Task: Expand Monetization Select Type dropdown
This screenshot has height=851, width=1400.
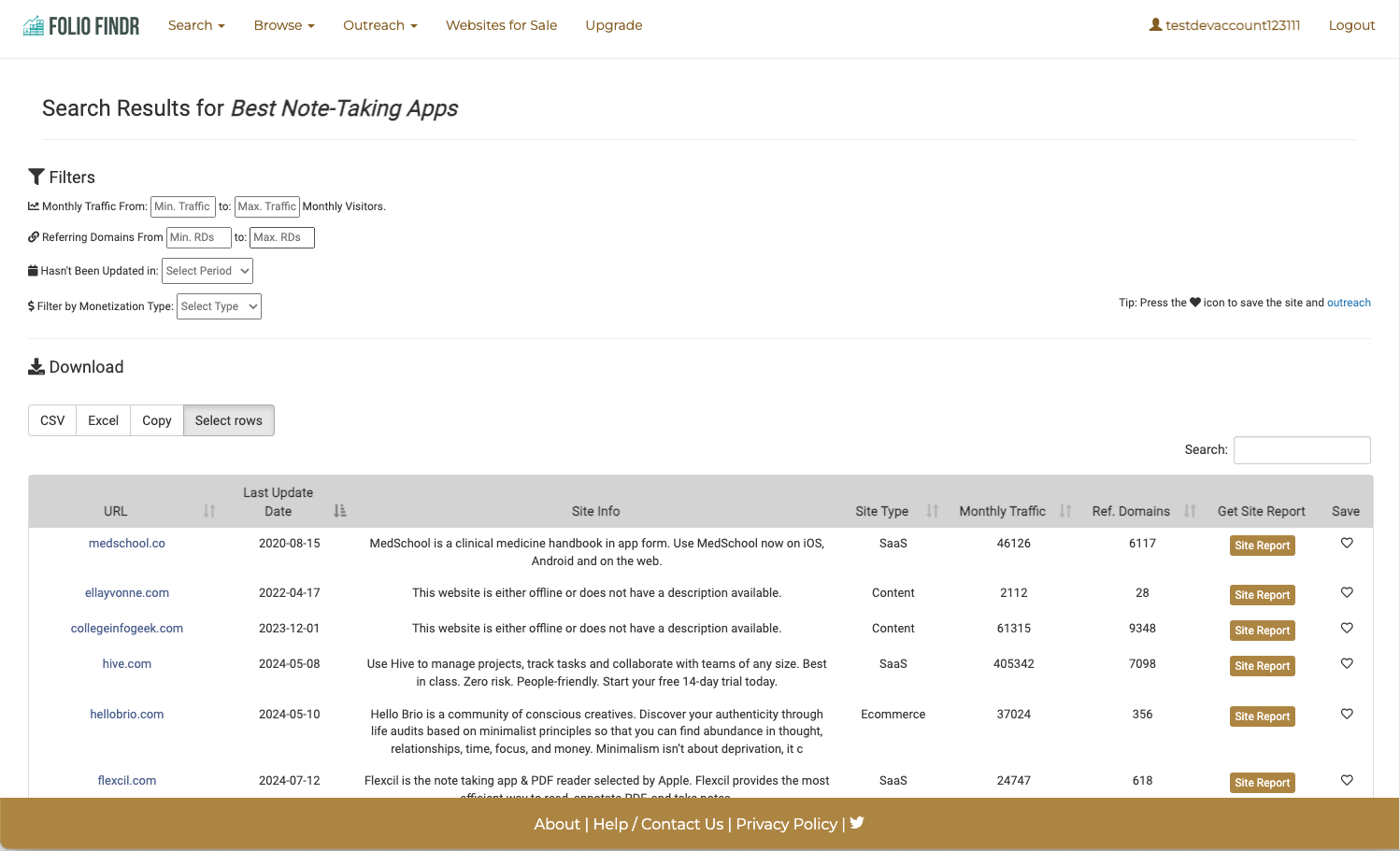Action: [219, 306]
